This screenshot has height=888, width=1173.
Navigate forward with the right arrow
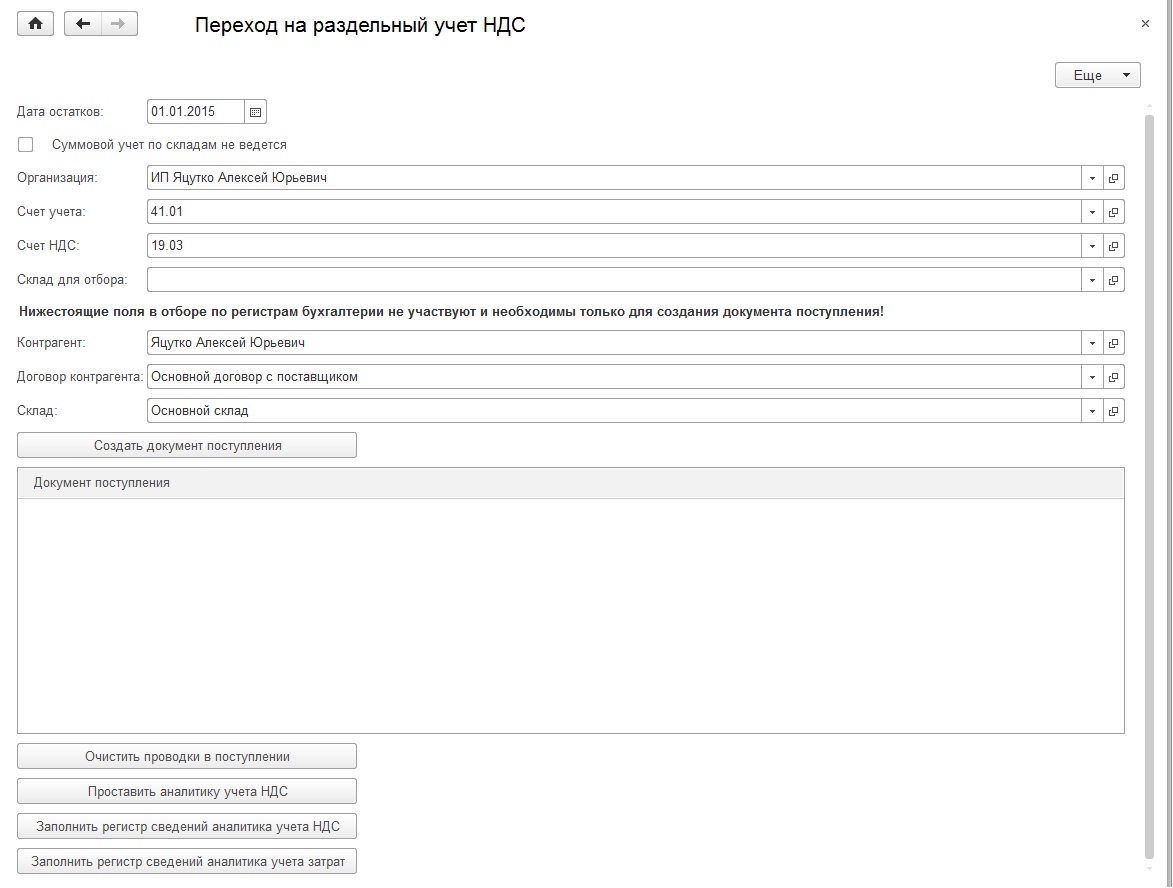[120, 24]
